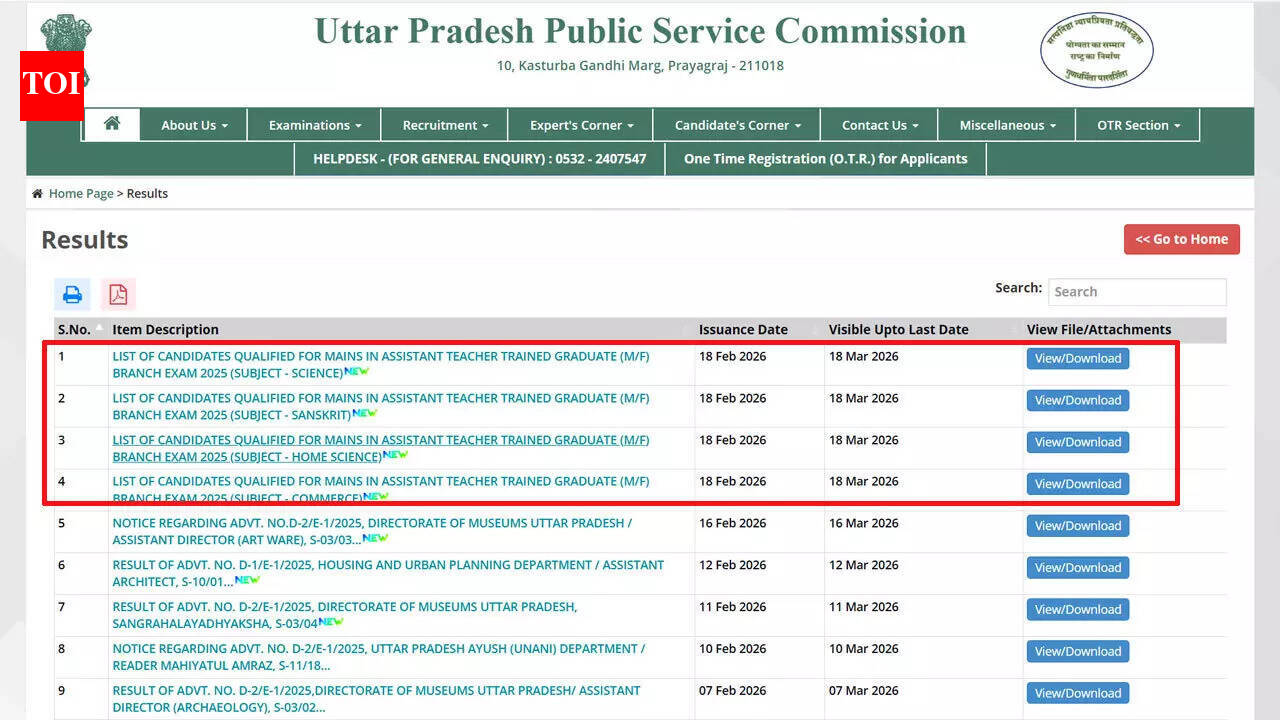1280x720 pixels.
Task: Open the Miscellaneous dropdown
Action: (1006, 124)
